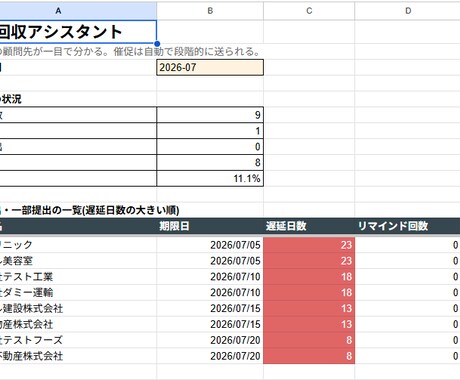
Task: Click the date 2026/07/20 in the テストフーズ row
Action: (x=210, y=340)
